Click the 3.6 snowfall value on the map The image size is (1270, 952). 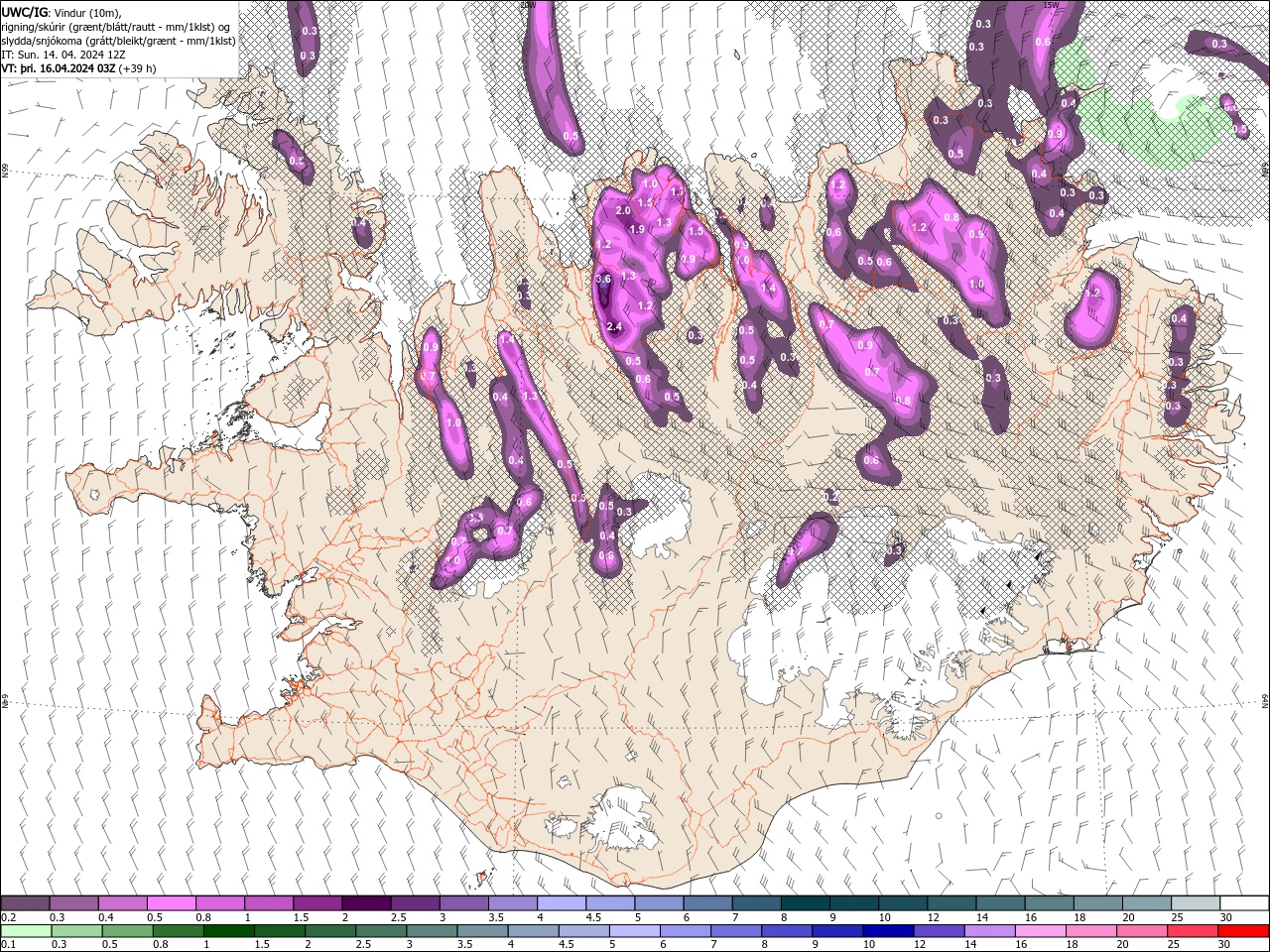(603, 280)
